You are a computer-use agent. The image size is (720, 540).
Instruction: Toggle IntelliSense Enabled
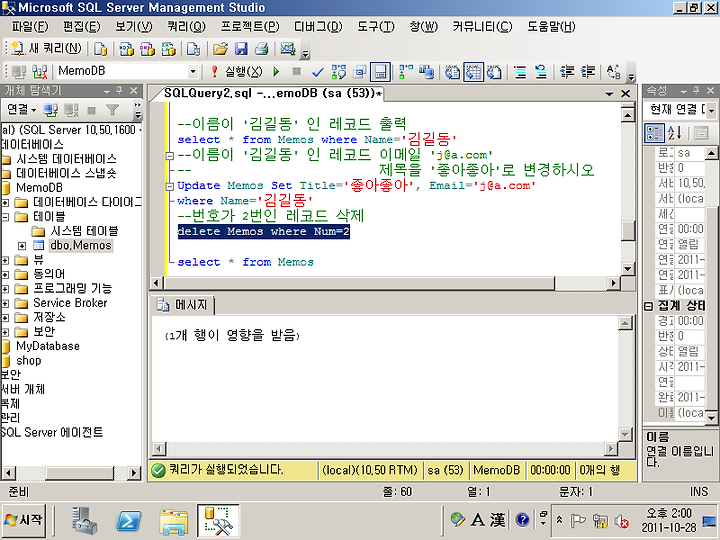380,72
